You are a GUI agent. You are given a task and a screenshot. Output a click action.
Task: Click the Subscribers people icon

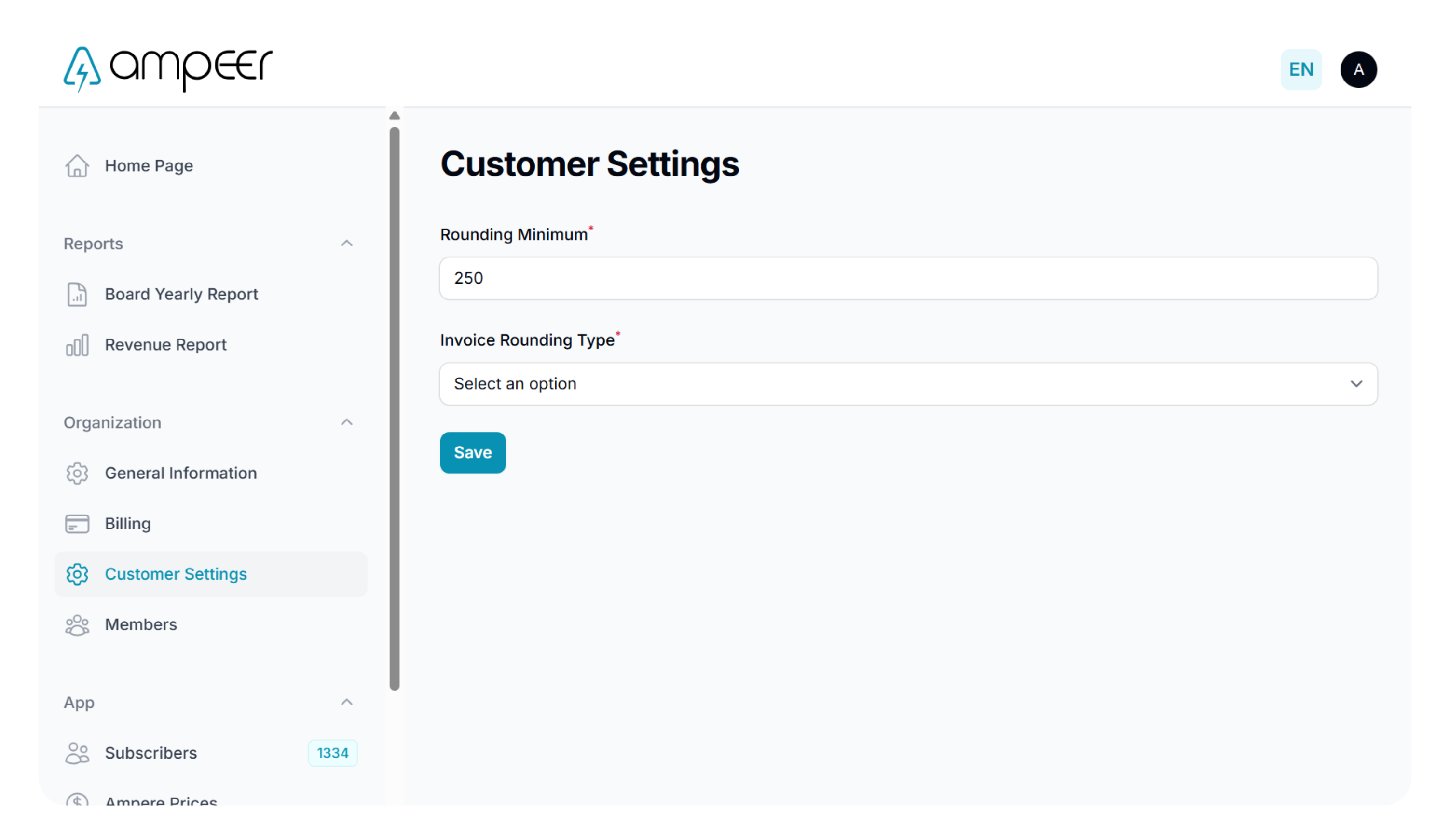77,754
